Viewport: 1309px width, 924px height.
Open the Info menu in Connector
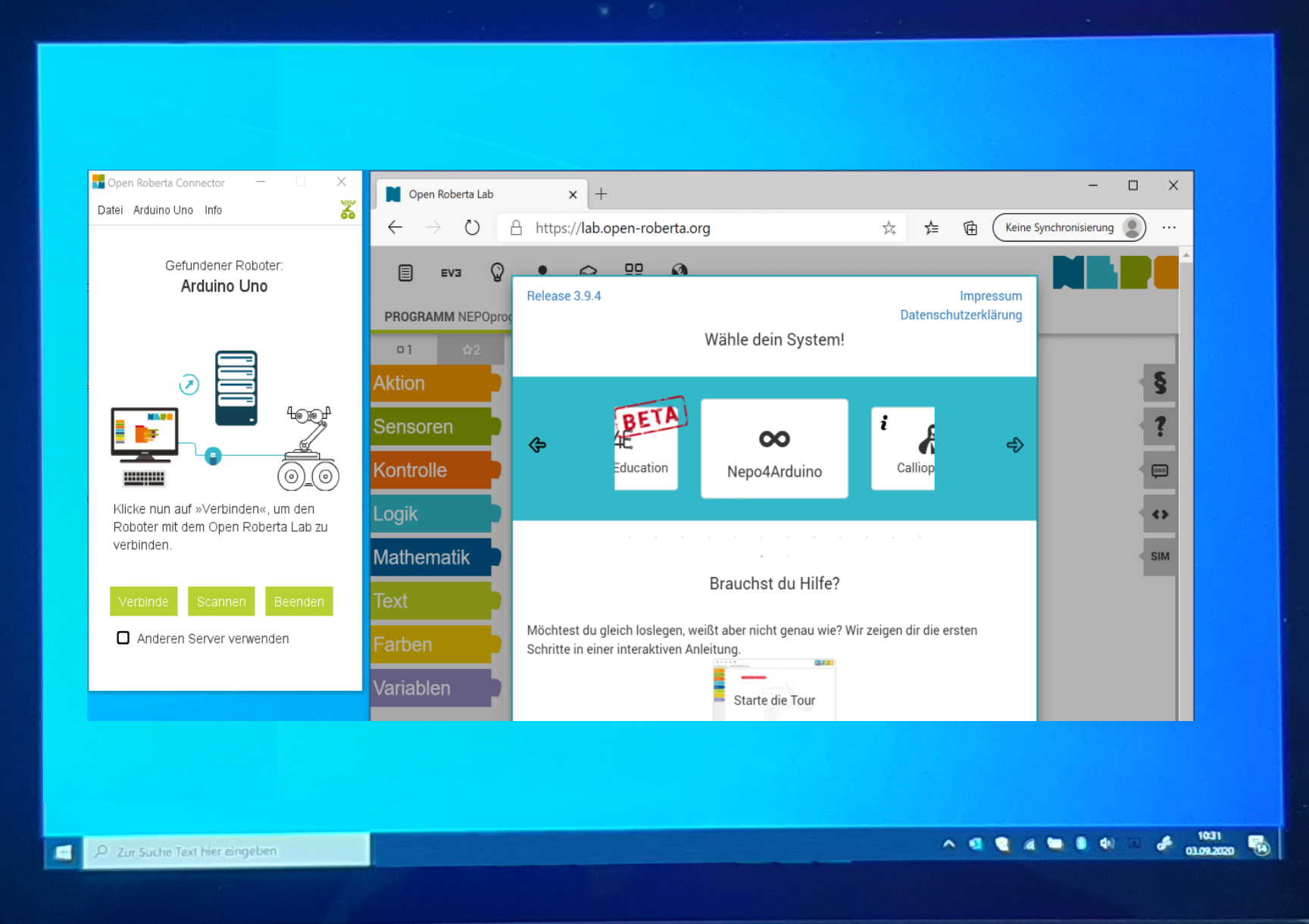click(214, 210)
